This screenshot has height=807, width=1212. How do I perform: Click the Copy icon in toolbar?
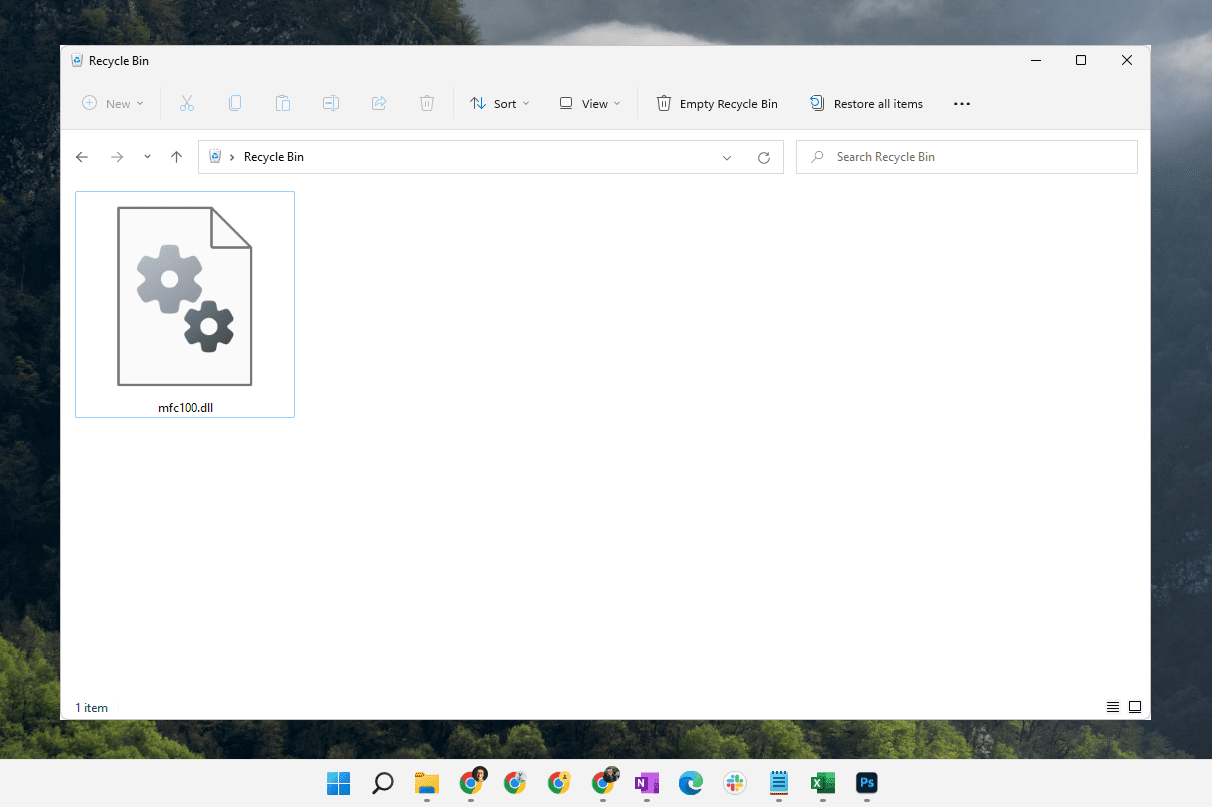[x=235, y=103]
